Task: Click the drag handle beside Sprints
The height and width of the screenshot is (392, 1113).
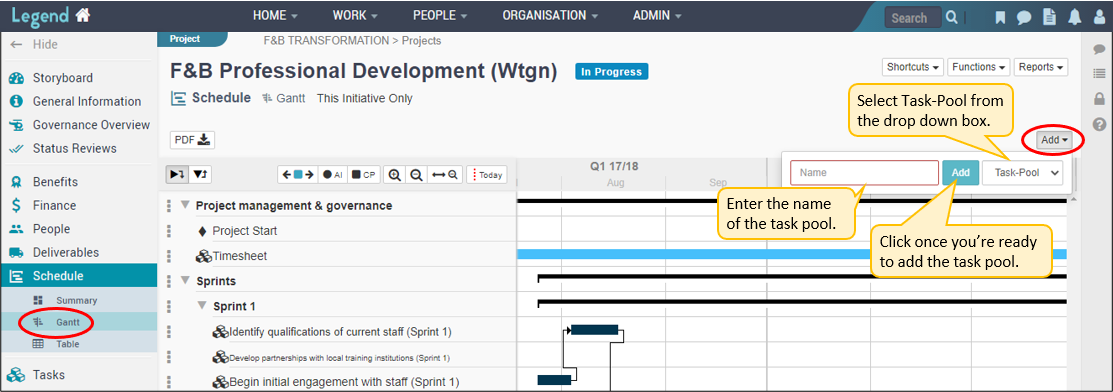Action: pos(169,281)
